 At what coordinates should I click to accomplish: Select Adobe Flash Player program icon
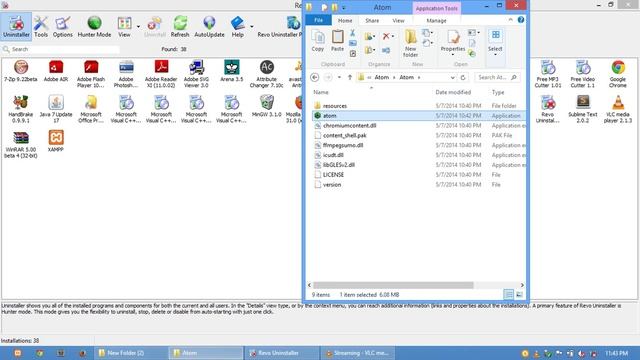pos(91,74)
